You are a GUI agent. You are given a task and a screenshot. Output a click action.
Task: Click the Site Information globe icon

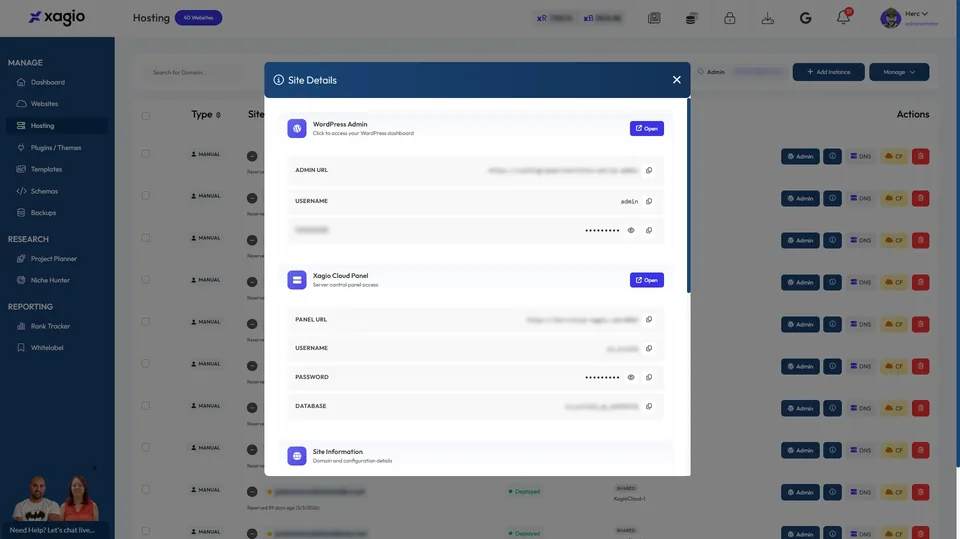297,456
